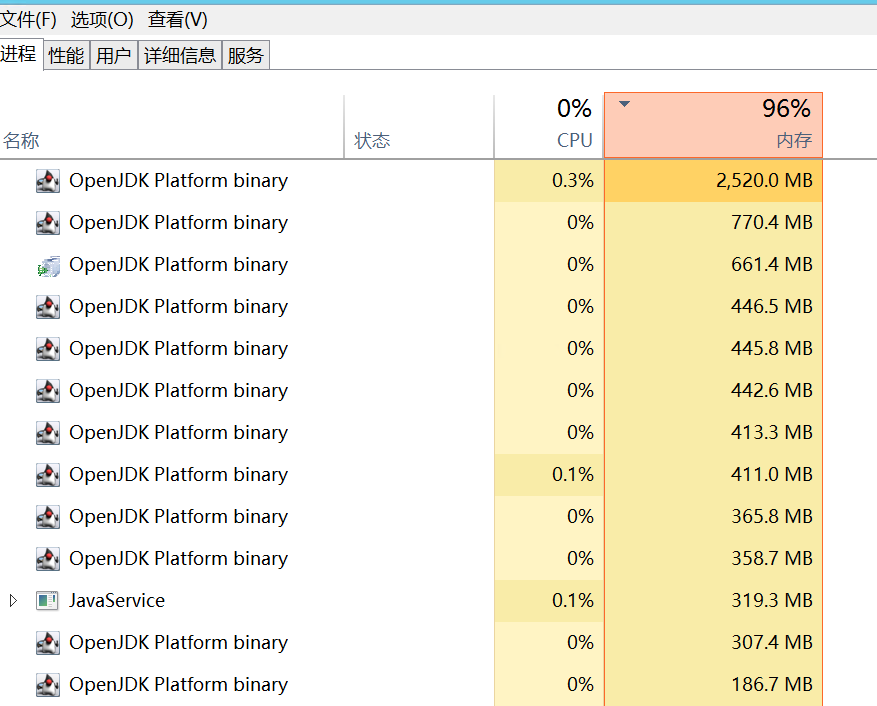Click the 2,520.0 MB memory value
The width and height of the screenshot is (877, 706).
[x=764, y=181]
